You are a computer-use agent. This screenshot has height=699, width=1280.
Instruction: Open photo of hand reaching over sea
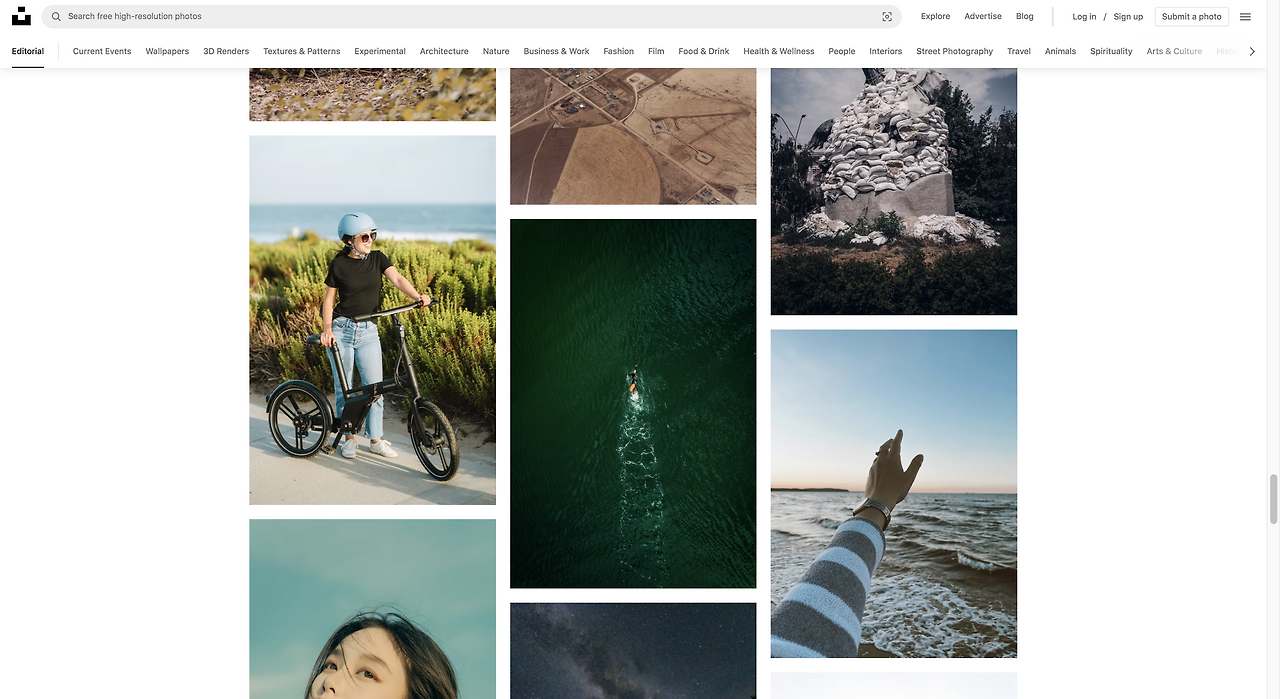[894, 494]
